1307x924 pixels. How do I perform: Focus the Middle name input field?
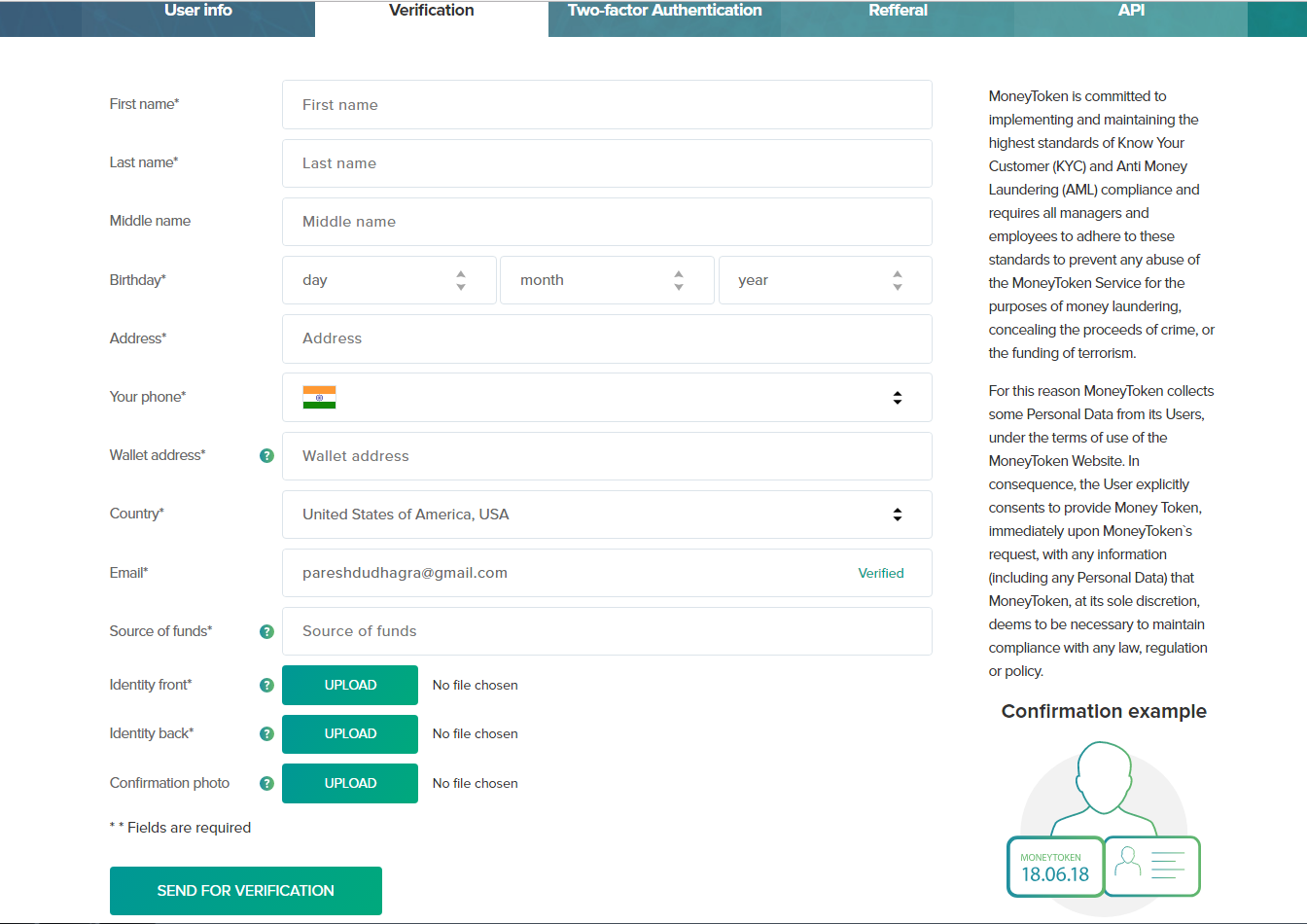607,222
